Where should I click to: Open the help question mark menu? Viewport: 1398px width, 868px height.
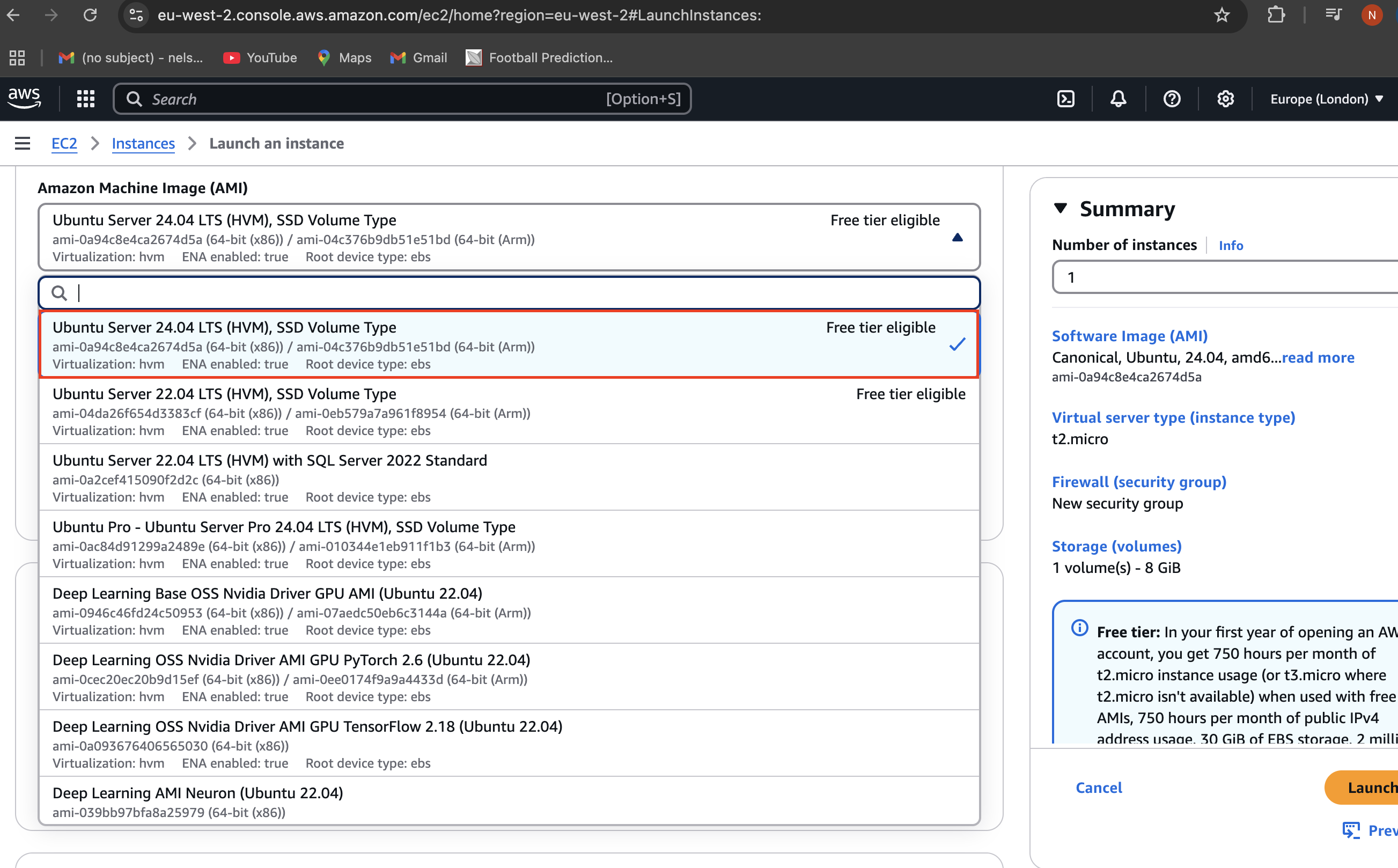coord(1171,99)
